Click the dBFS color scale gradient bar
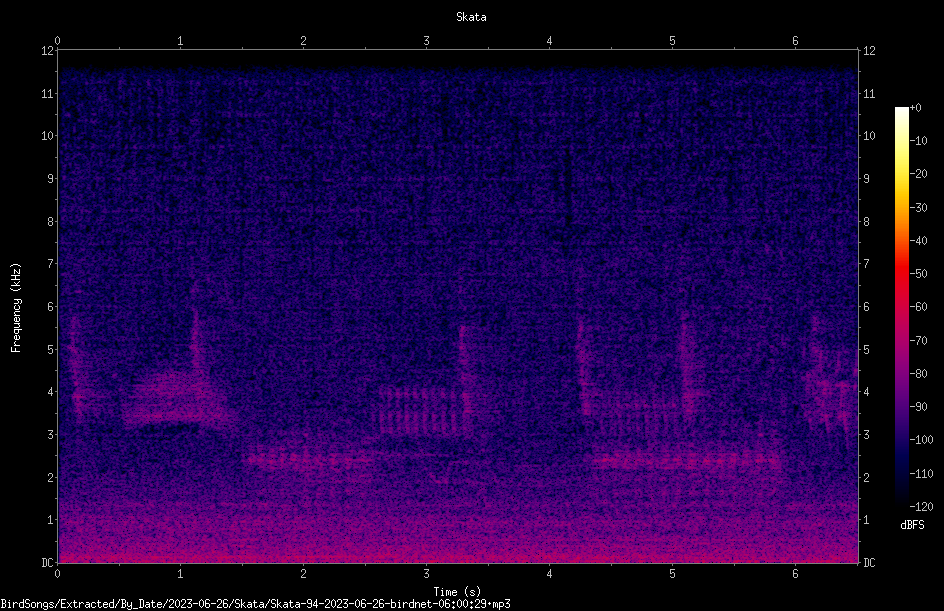This screenshot has height=611, width=944. click(x=901, y=306)
